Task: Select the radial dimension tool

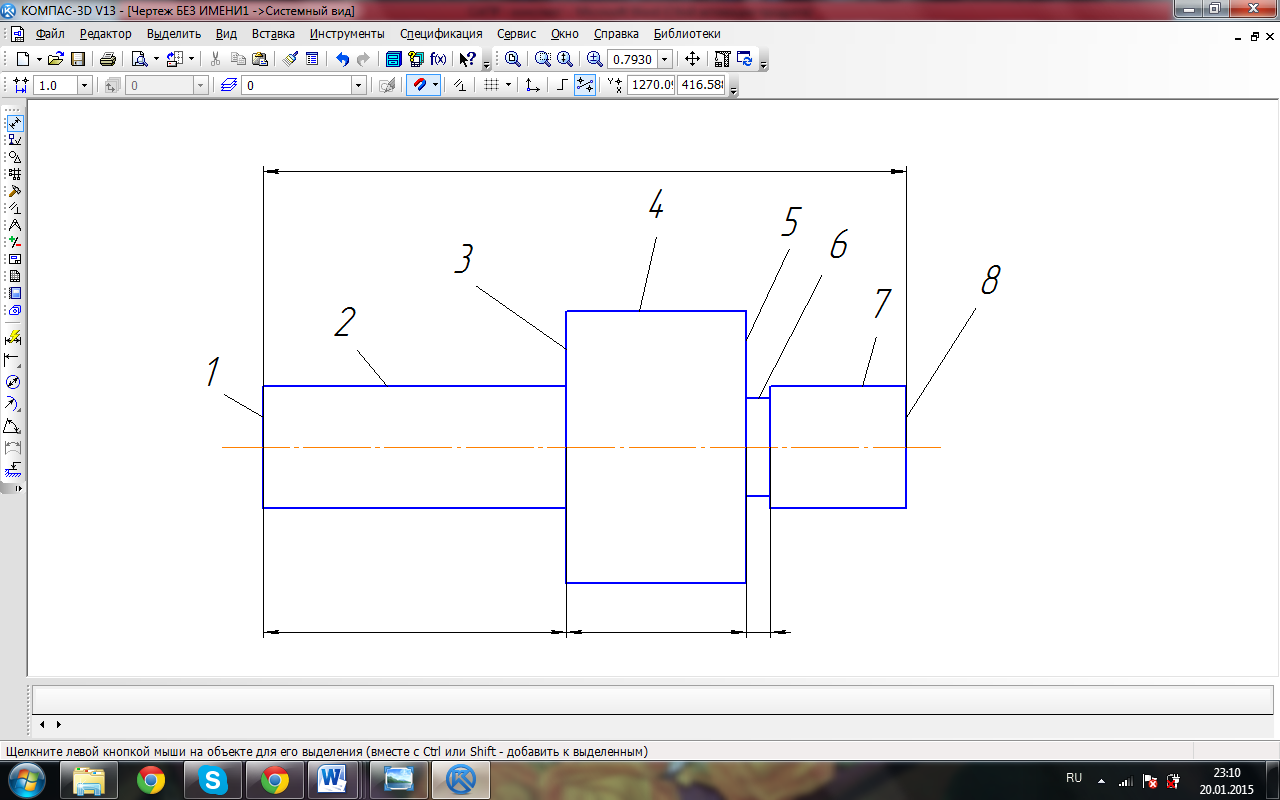Action: point(14,404)
